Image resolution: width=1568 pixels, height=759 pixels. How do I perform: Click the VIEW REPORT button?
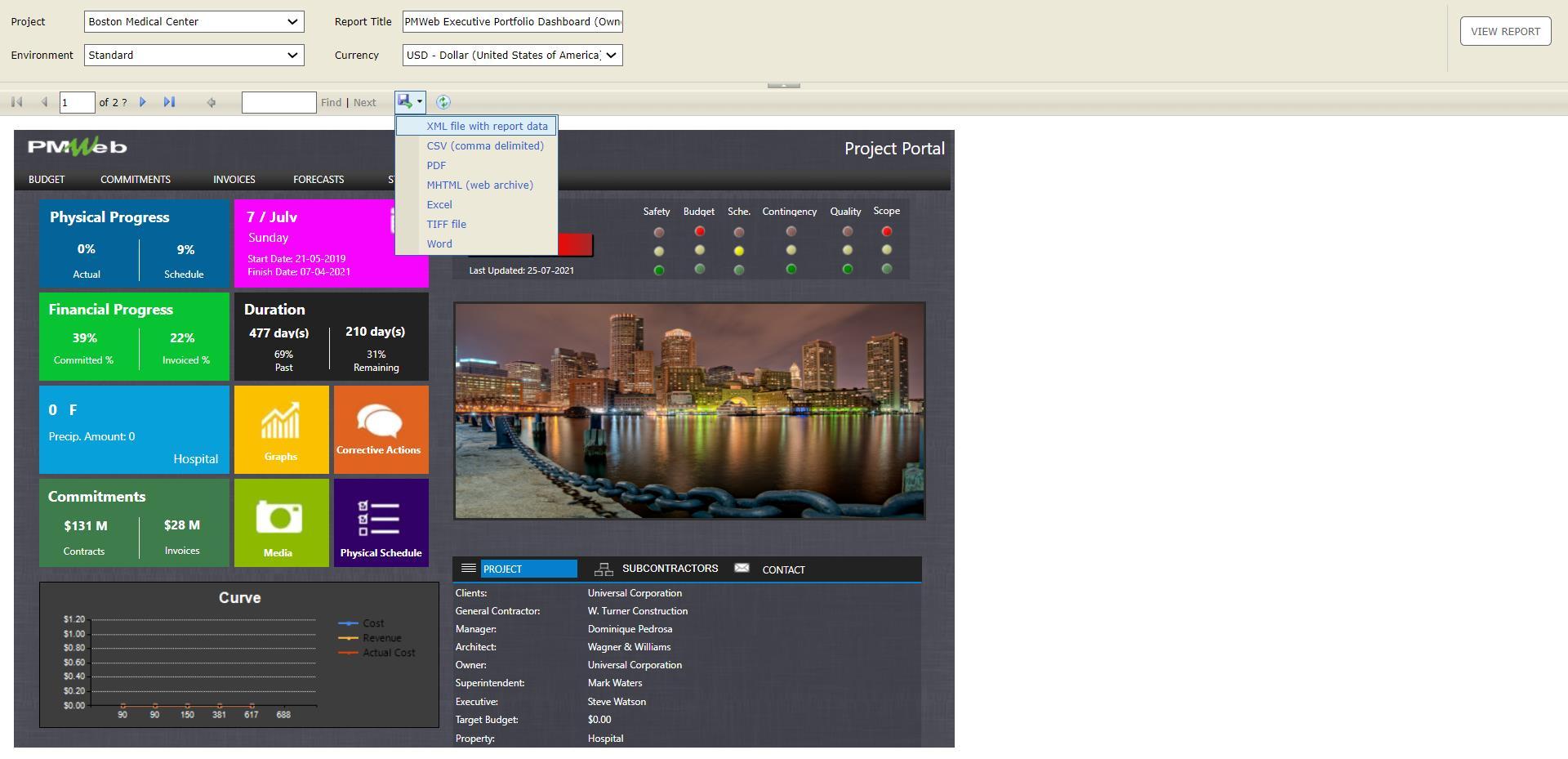[x=1505, y=30]
